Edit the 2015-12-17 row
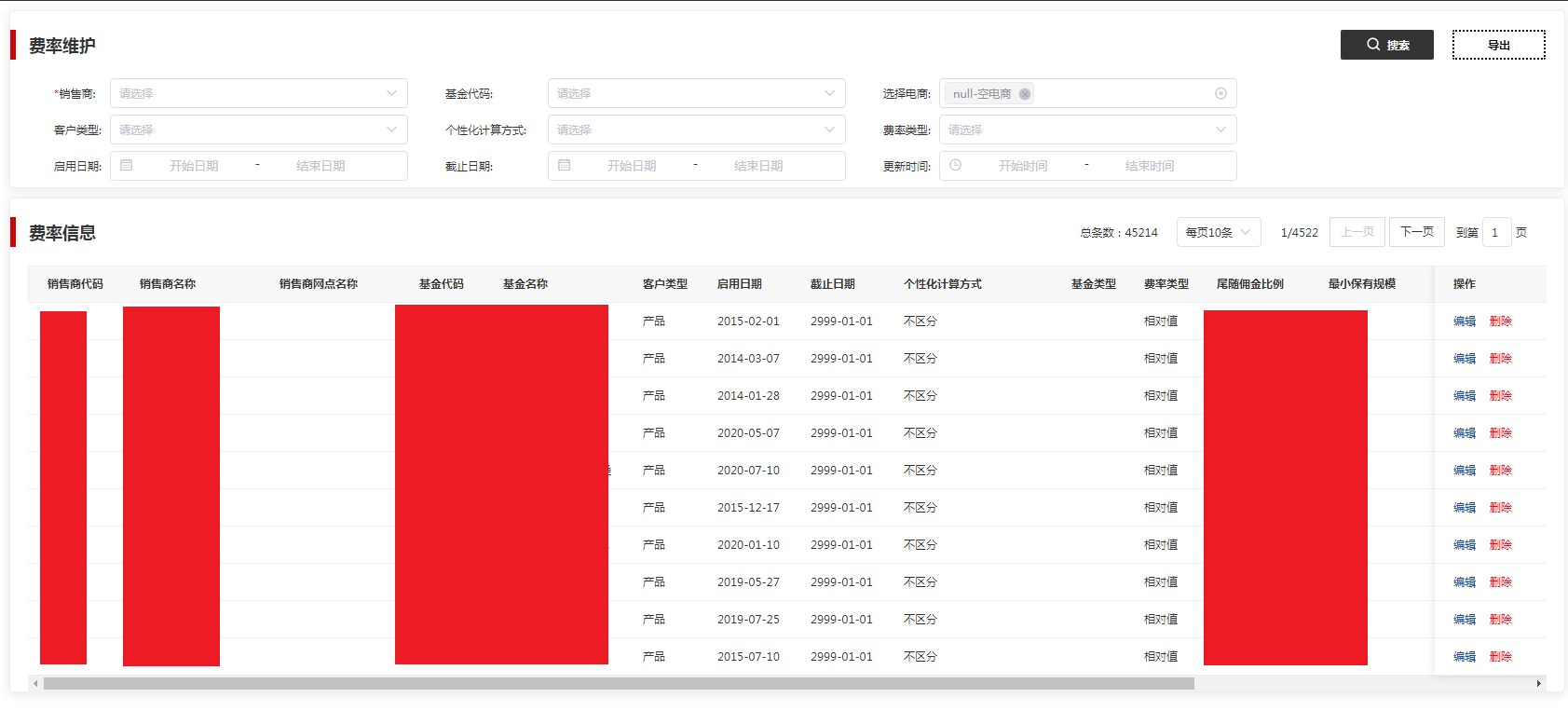The width and height of the screenshot is (1568, 711). coord(1465,508)
